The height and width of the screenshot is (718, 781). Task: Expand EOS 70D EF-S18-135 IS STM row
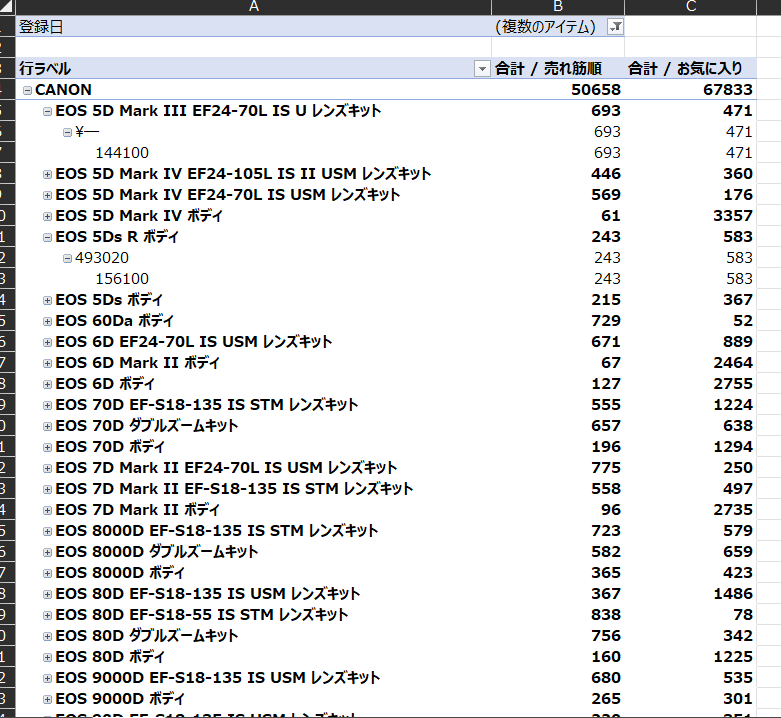[x=47, y=405]
